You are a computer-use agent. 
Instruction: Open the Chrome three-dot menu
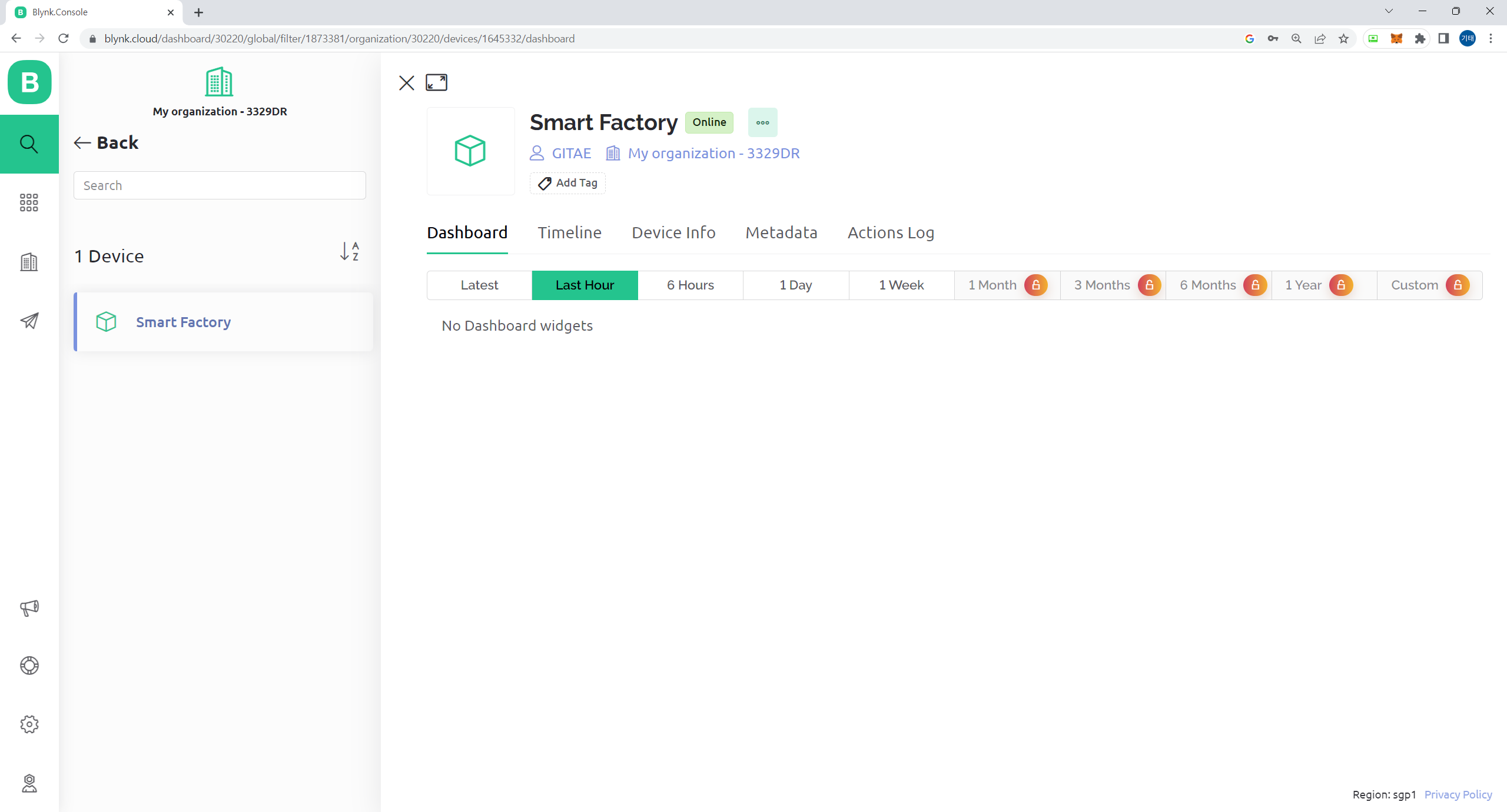point(1491,39)
